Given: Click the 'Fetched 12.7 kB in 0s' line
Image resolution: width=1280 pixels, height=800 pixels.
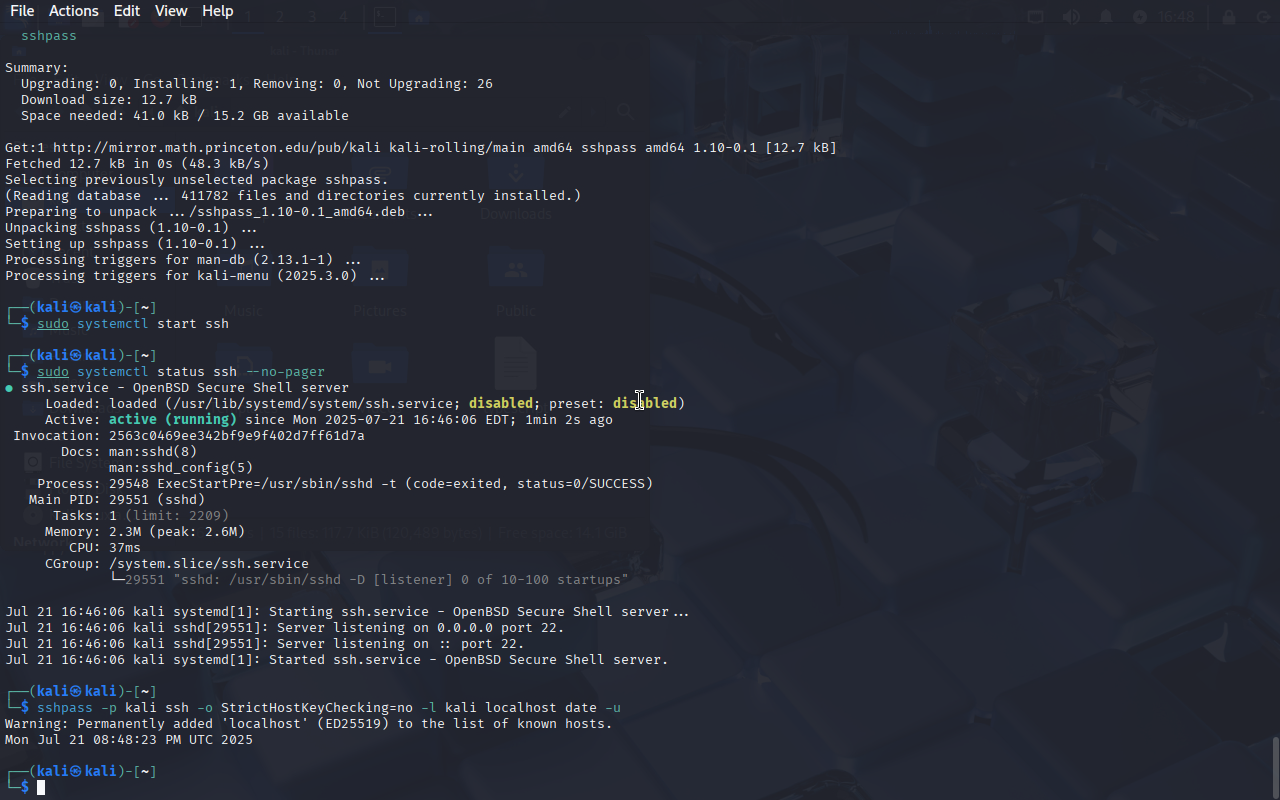Looking at the screenshot, I should coord(137,164).
